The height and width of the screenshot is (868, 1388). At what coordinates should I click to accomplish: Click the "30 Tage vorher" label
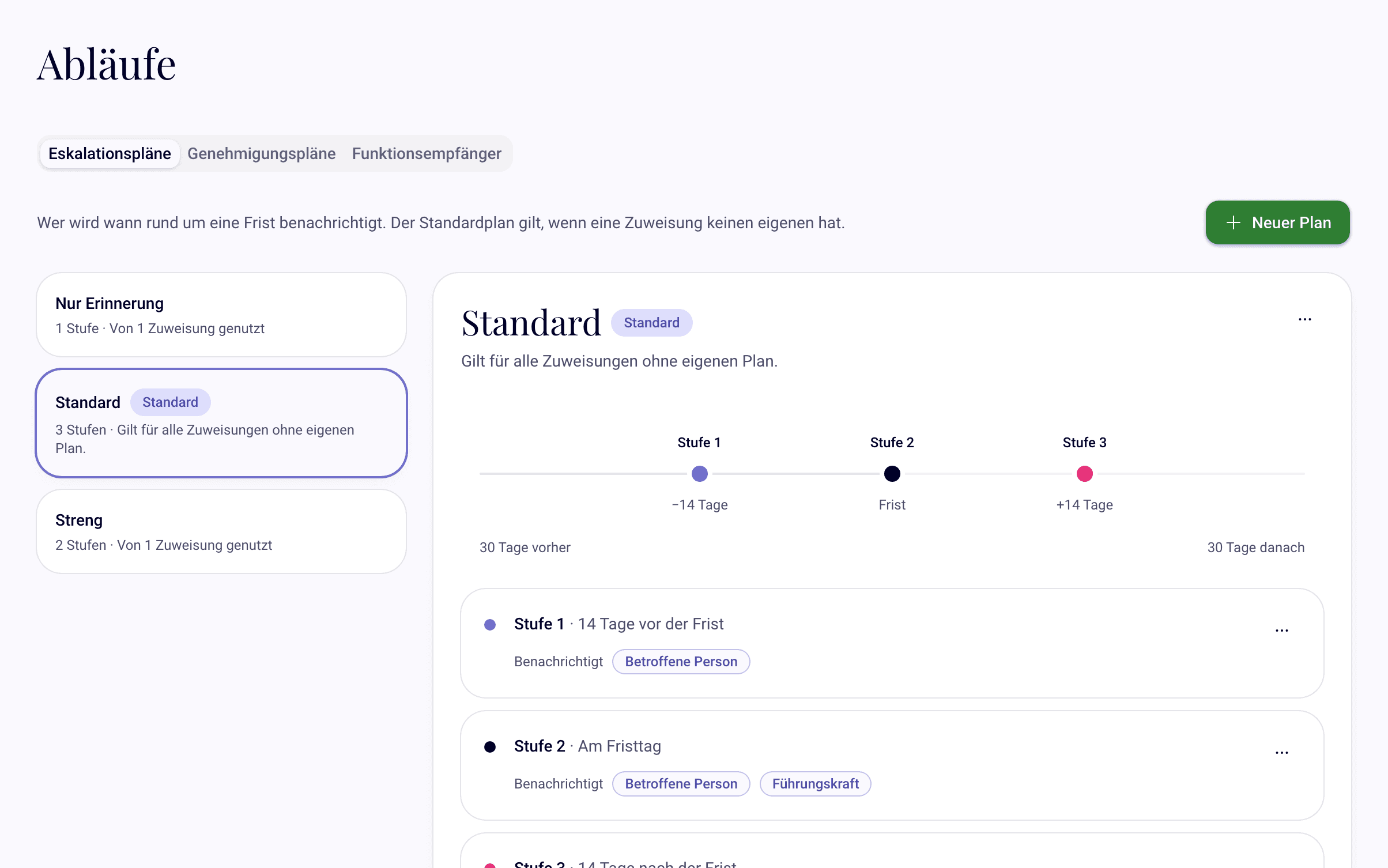point(525,548)
